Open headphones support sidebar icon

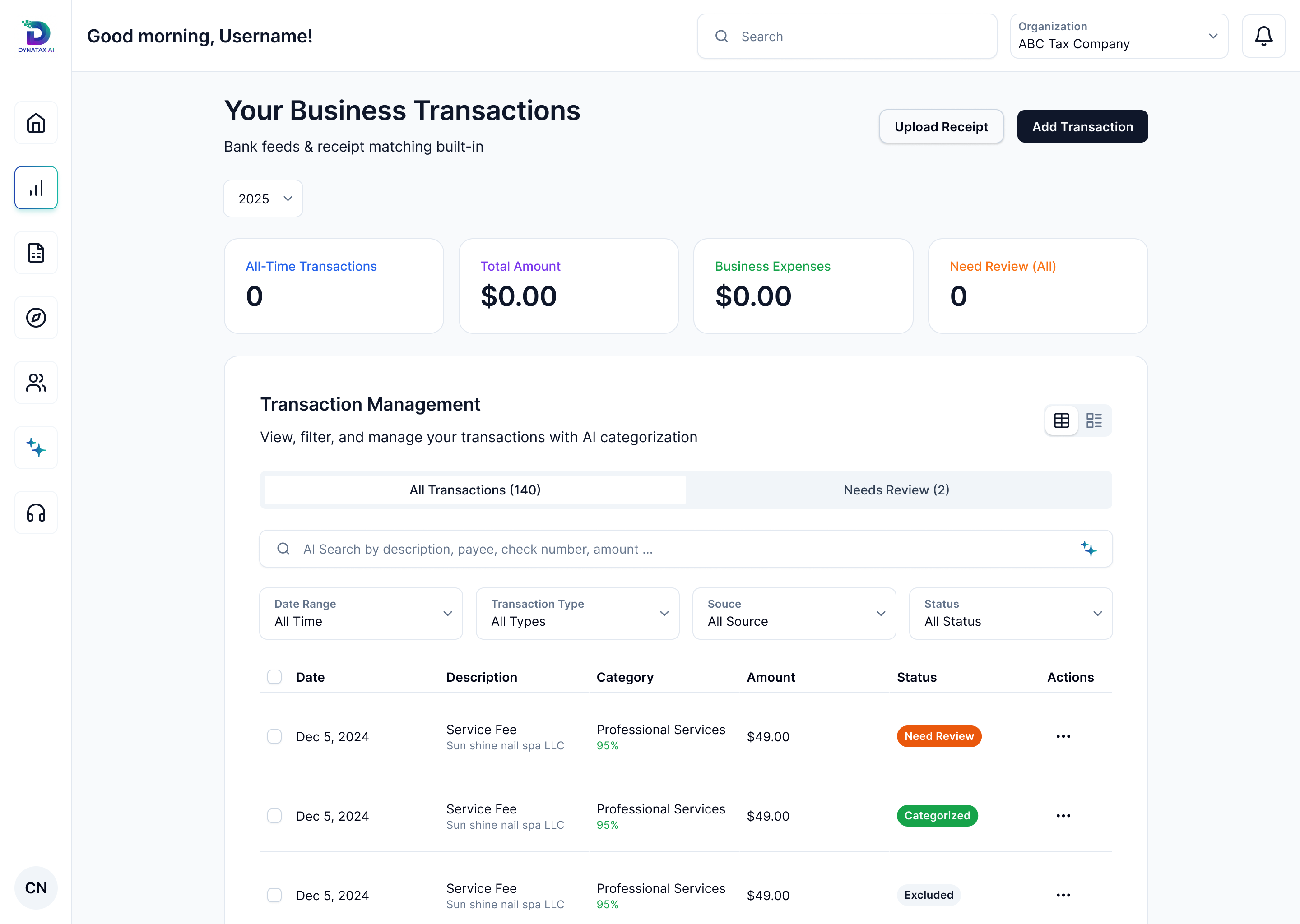(36, 513)
